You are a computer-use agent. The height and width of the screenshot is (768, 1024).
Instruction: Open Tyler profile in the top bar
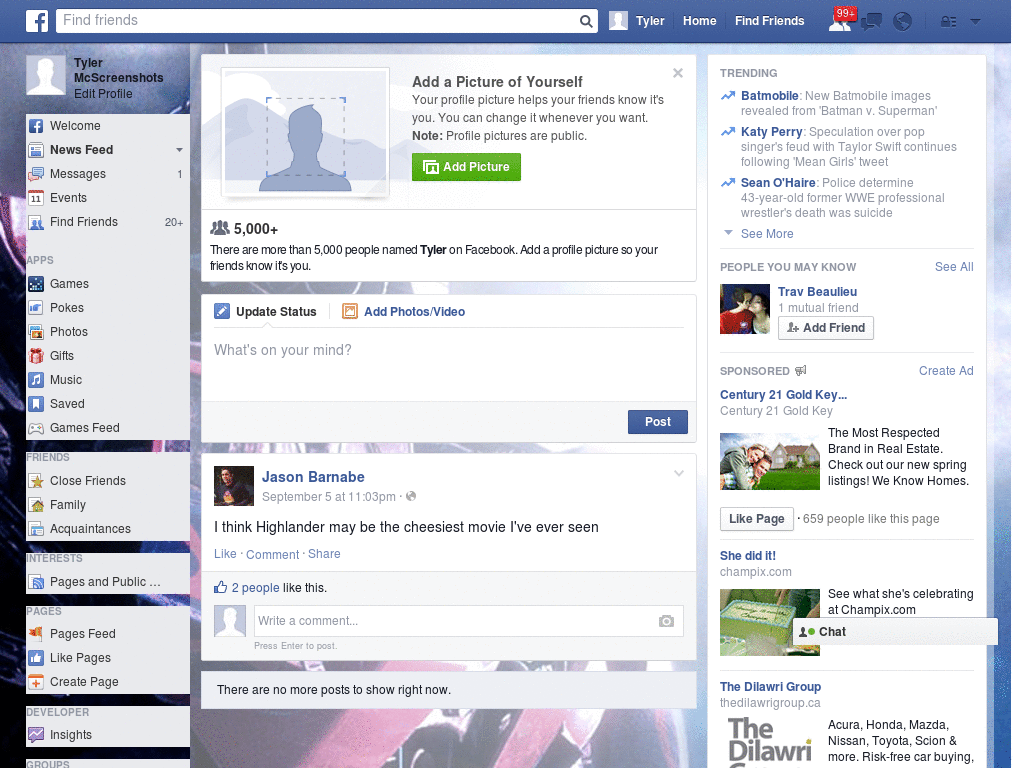(637, 21)
